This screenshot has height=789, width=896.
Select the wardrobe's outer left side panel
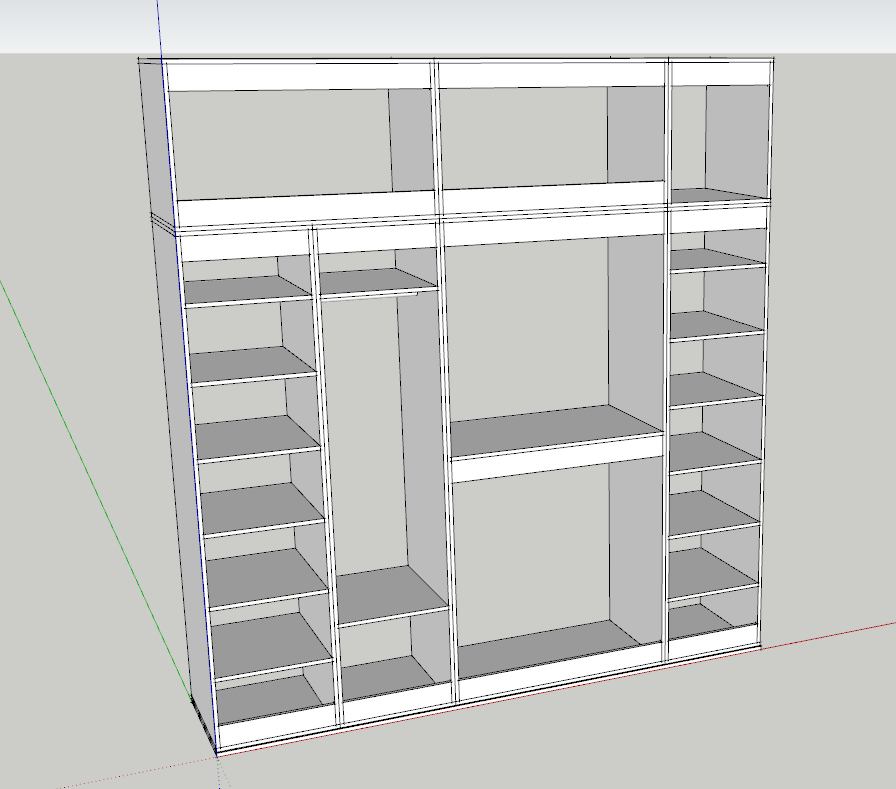pos(177,400)
